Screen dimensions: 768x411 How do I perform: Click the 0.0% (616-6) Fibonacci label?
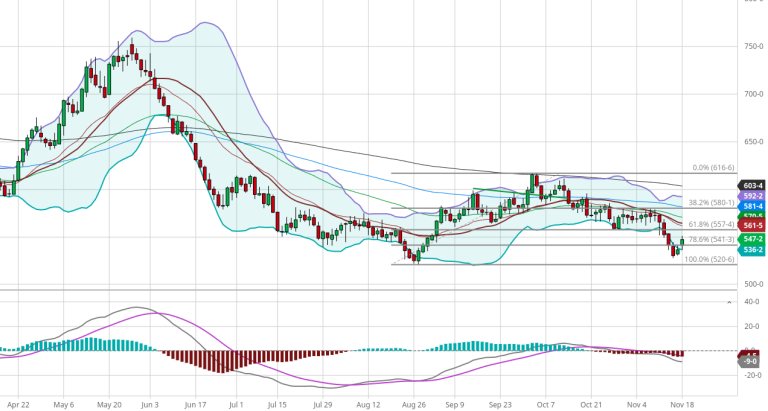click(x=714, y=168)
